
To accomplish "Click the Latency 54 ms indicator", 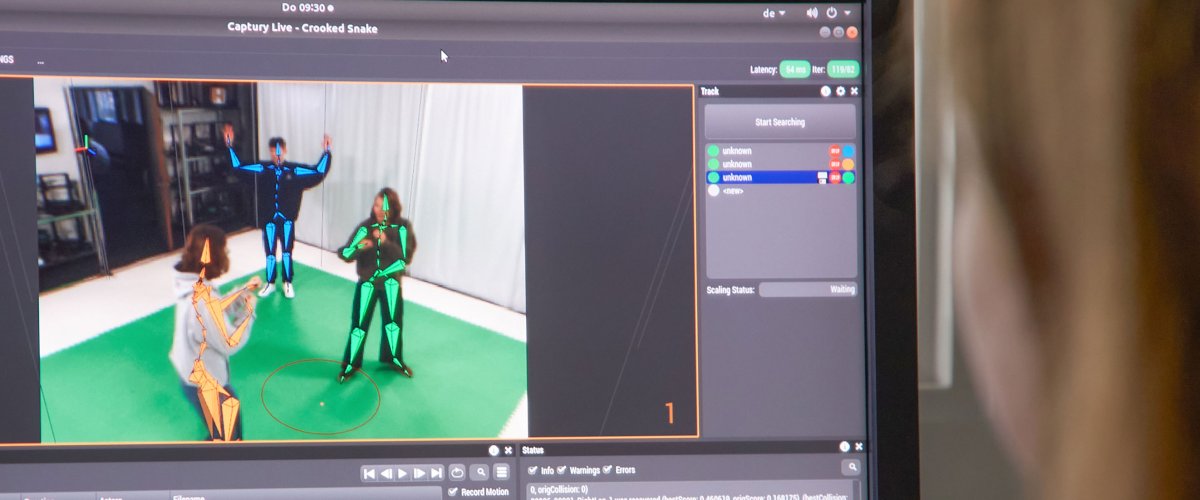I will click(x=796, y=69).
